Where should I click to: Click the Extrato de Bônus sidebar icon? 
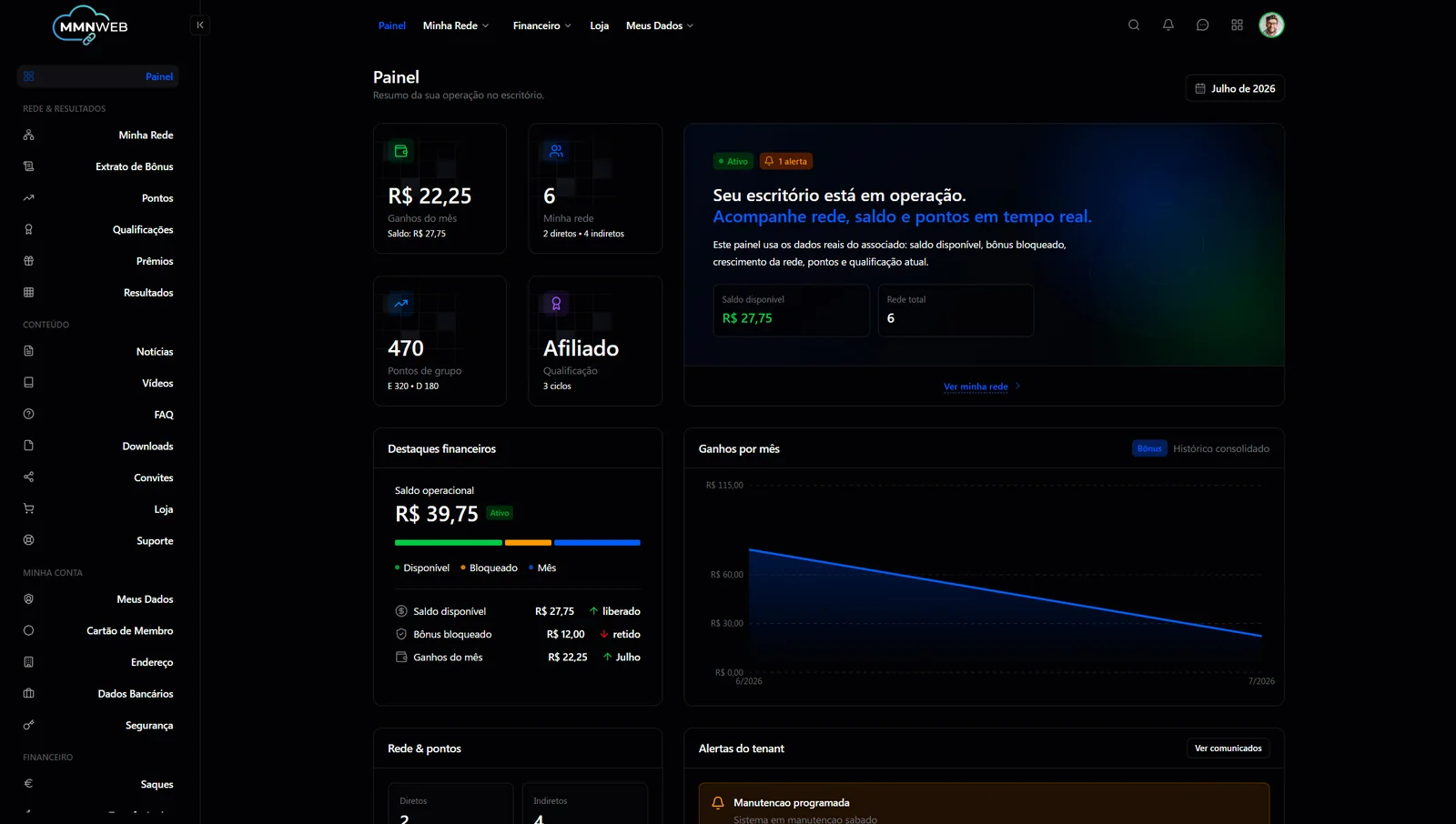pos(29,166)
